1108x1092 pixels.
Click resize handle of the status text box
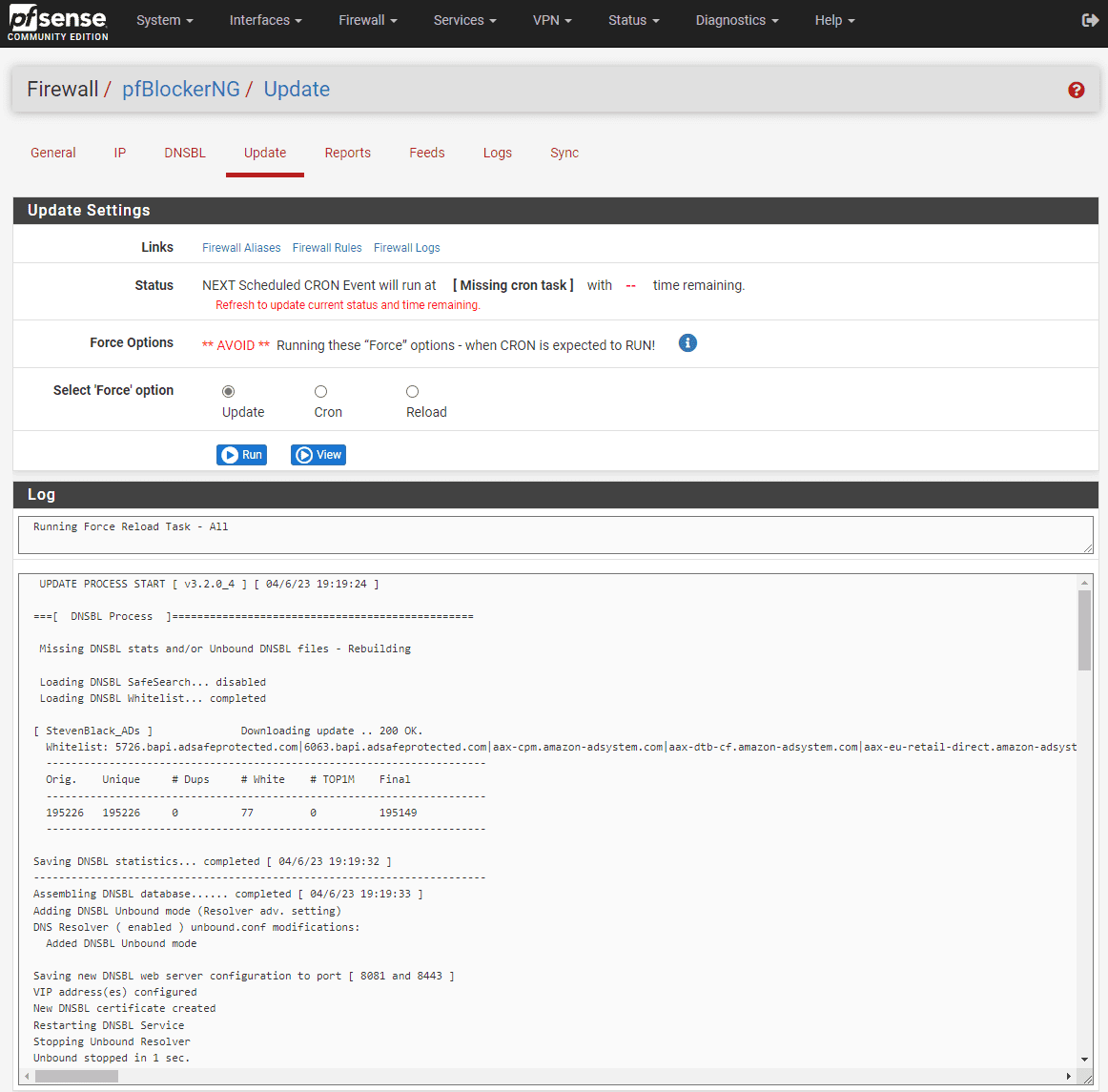click(1088, 547)
